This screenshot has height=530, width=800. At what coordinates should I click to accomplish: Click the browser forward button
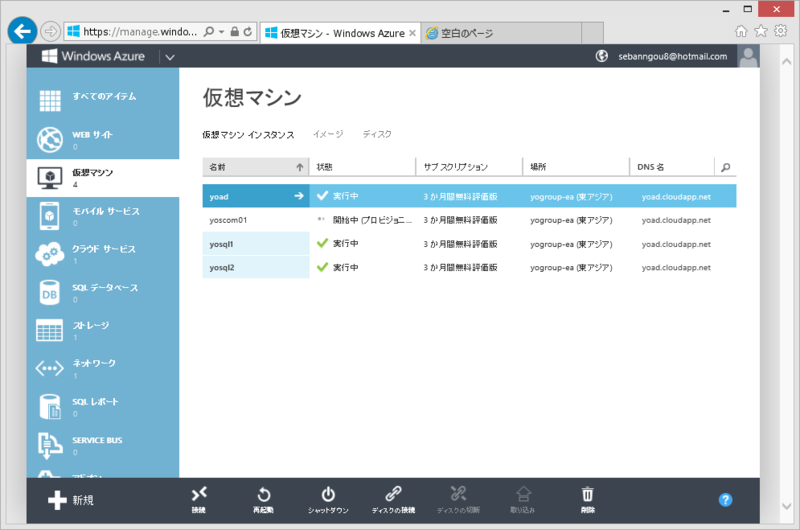coord(50,32)
